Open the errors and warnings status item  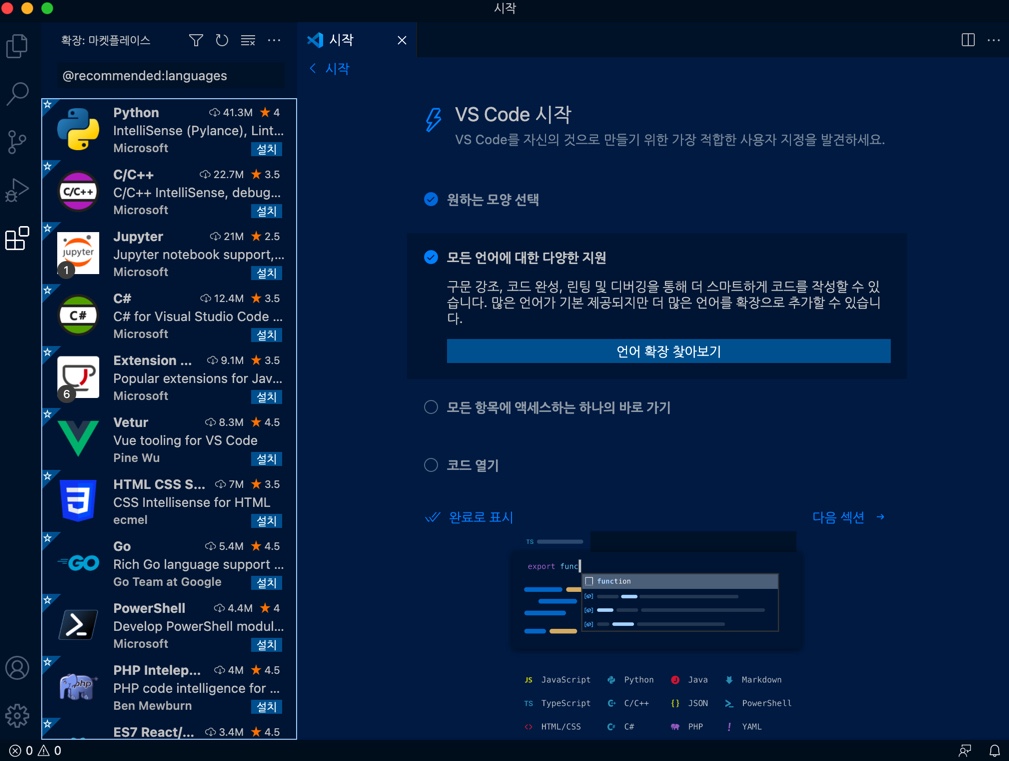35,751
